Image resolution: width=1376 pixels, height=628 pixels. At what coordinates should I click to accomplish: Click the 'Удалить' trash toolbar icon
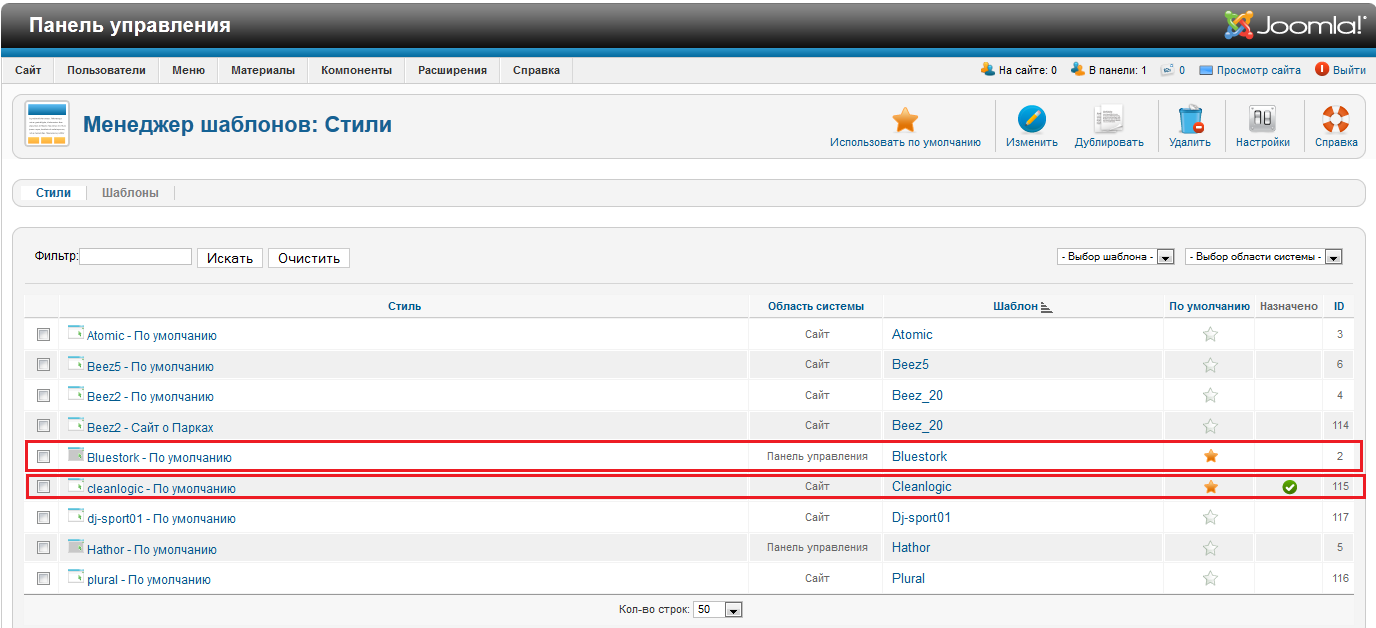pyautogui.click(x=1190, y=120)
